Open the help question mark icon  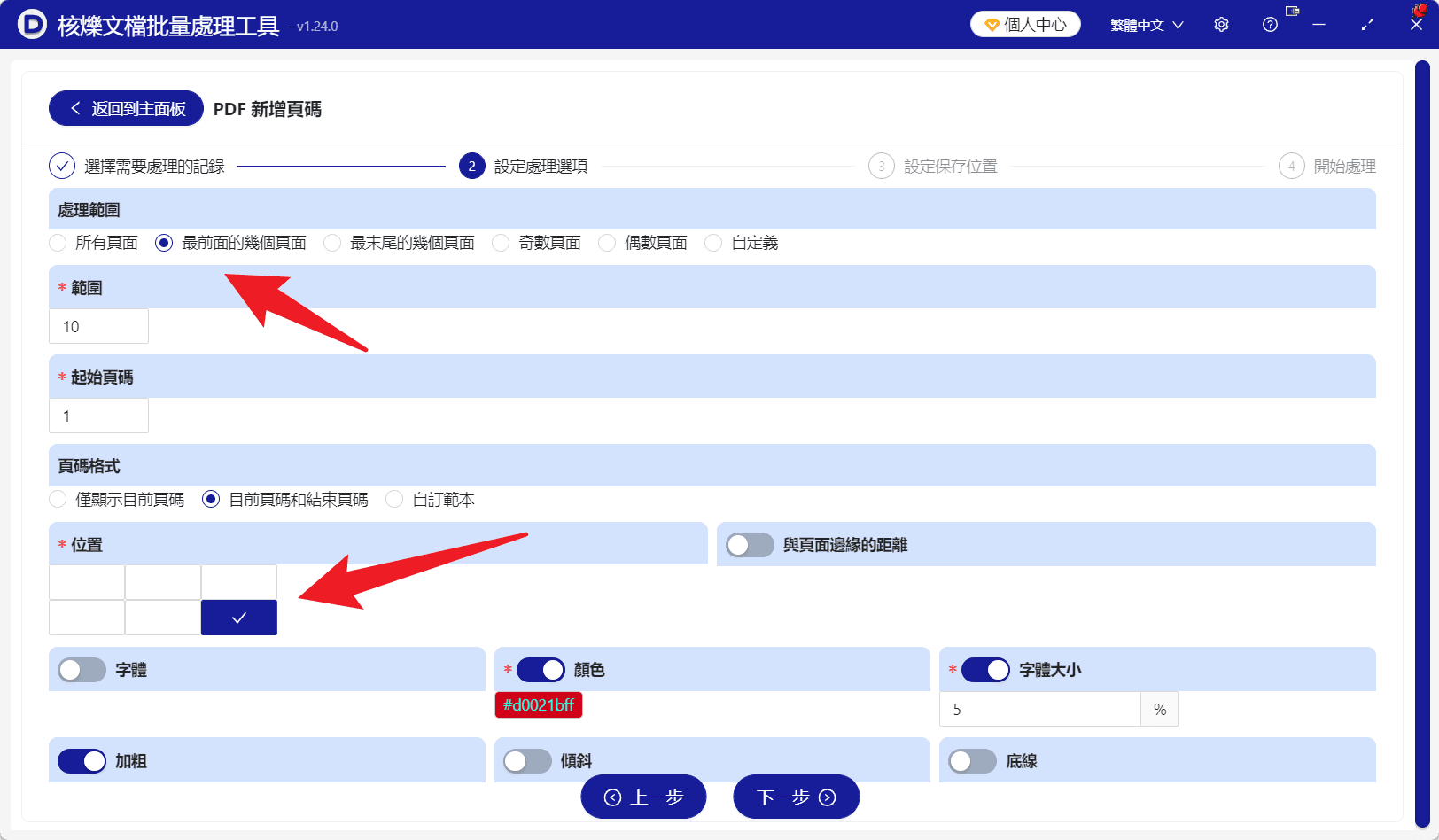[x=1270, y=25]
